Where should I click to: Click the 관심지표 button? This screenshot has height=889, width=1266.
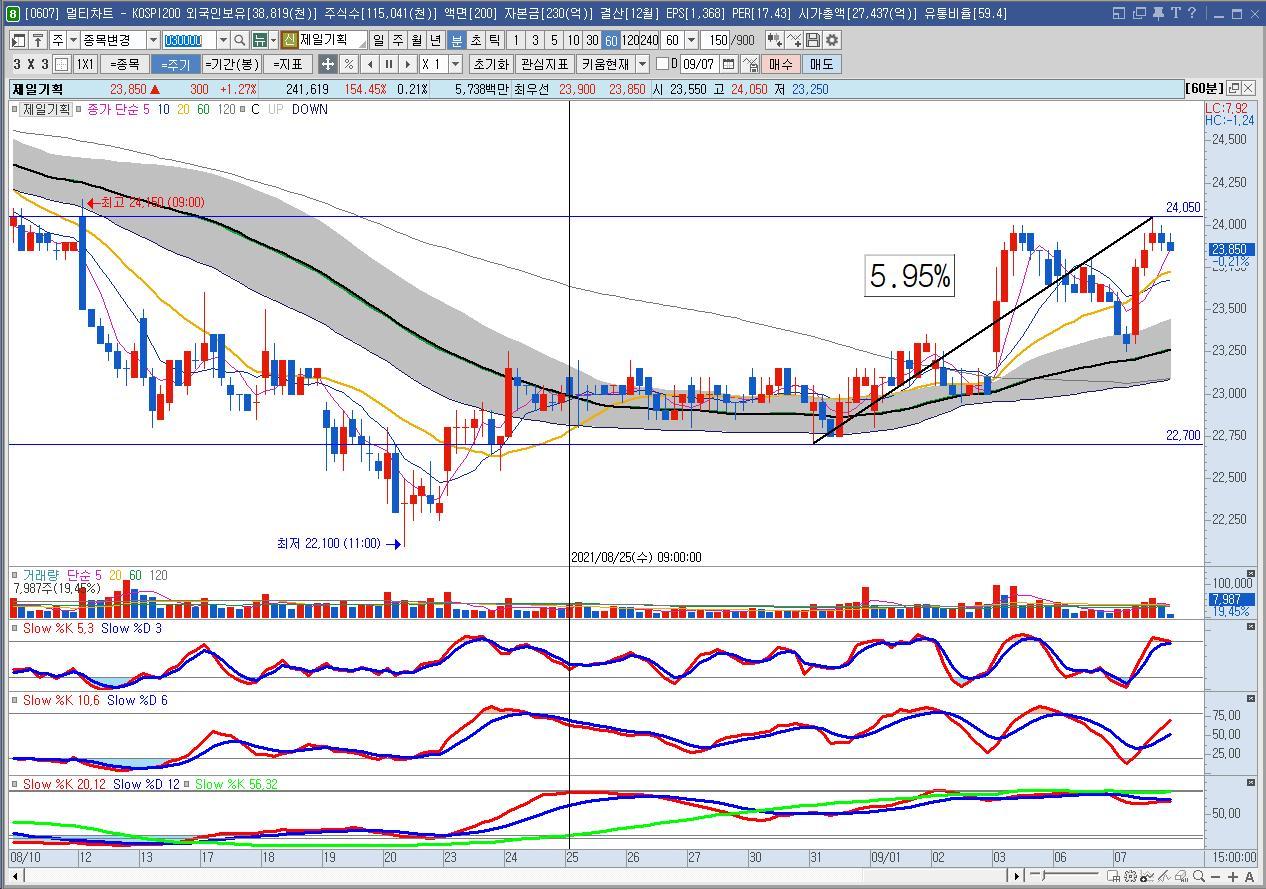[x=545, y=64]
